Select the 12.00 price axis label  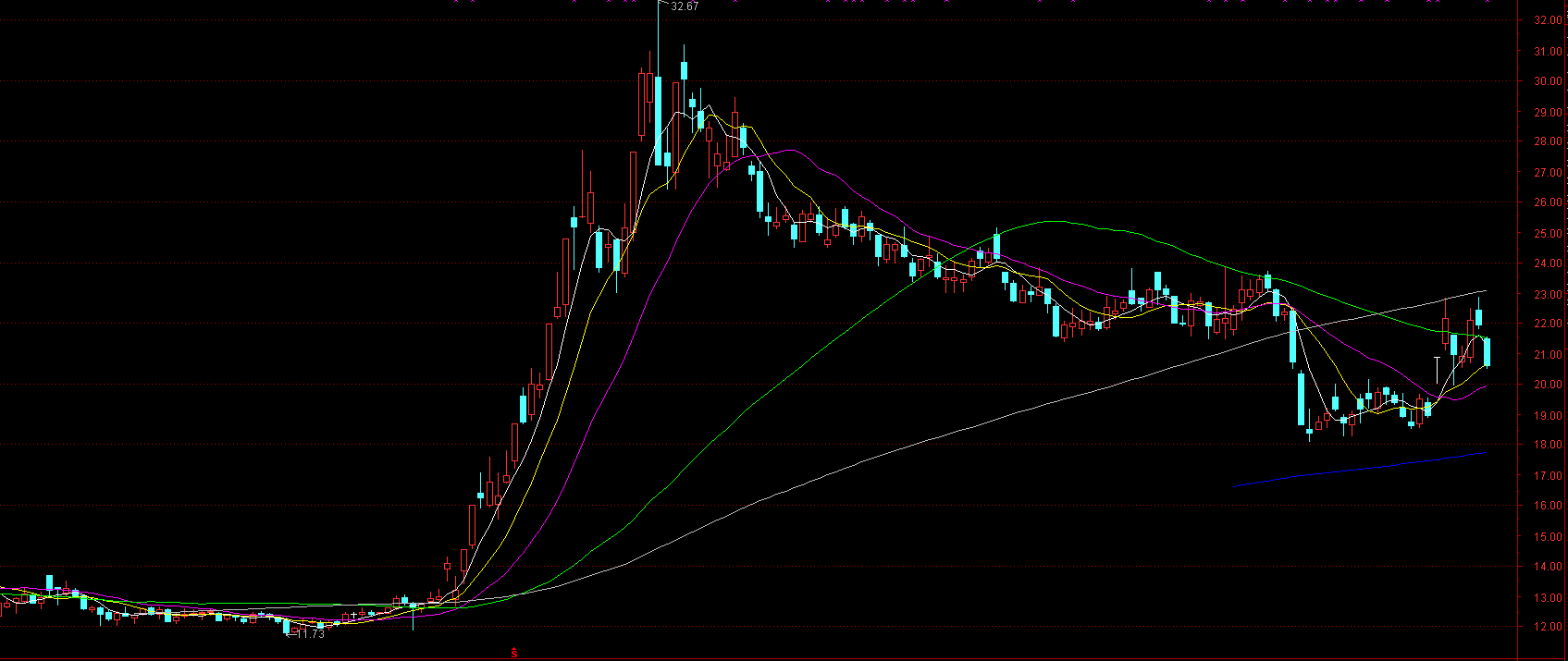pos(1548,628)
